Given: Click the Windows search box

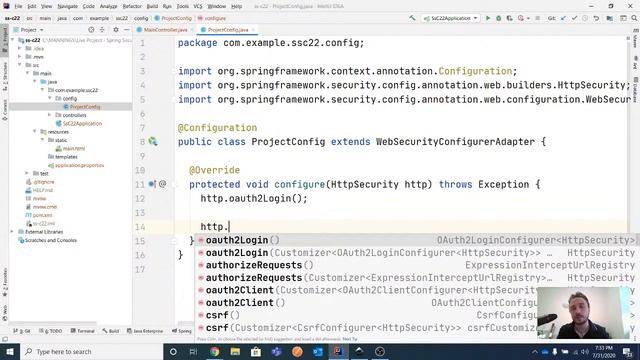Looking at the screenshot, I should coord(91,351).
